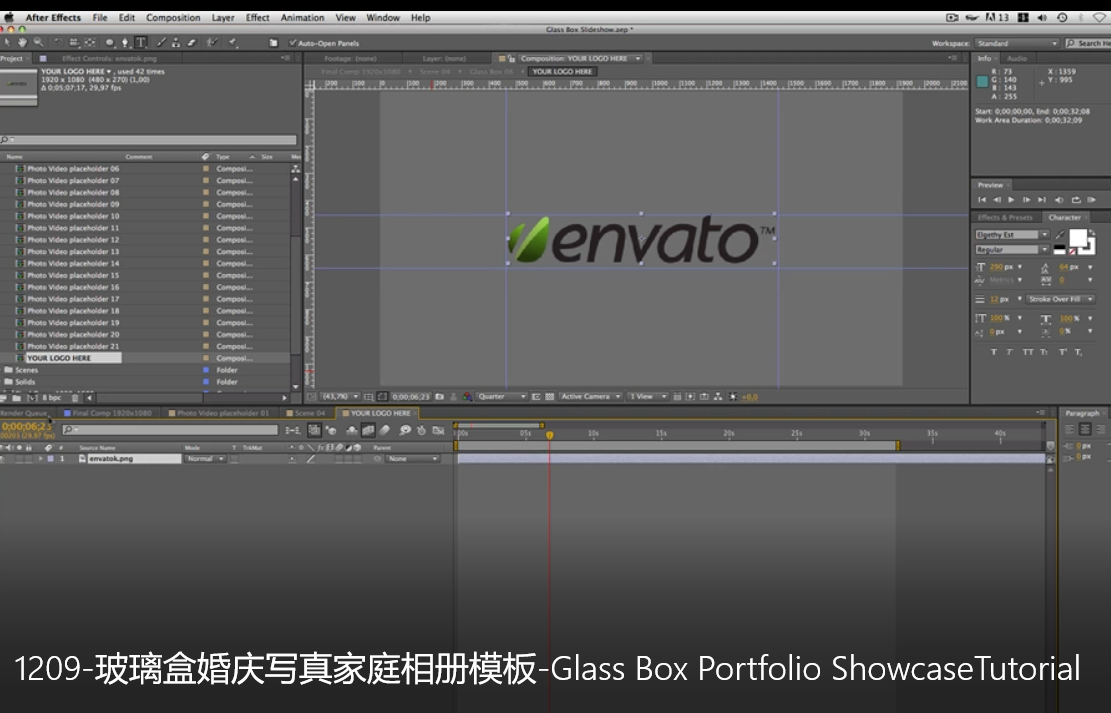Select the Puppet Pin tool
The image size is (1111, 713).
pyautogui.click(x=232, y=43)
